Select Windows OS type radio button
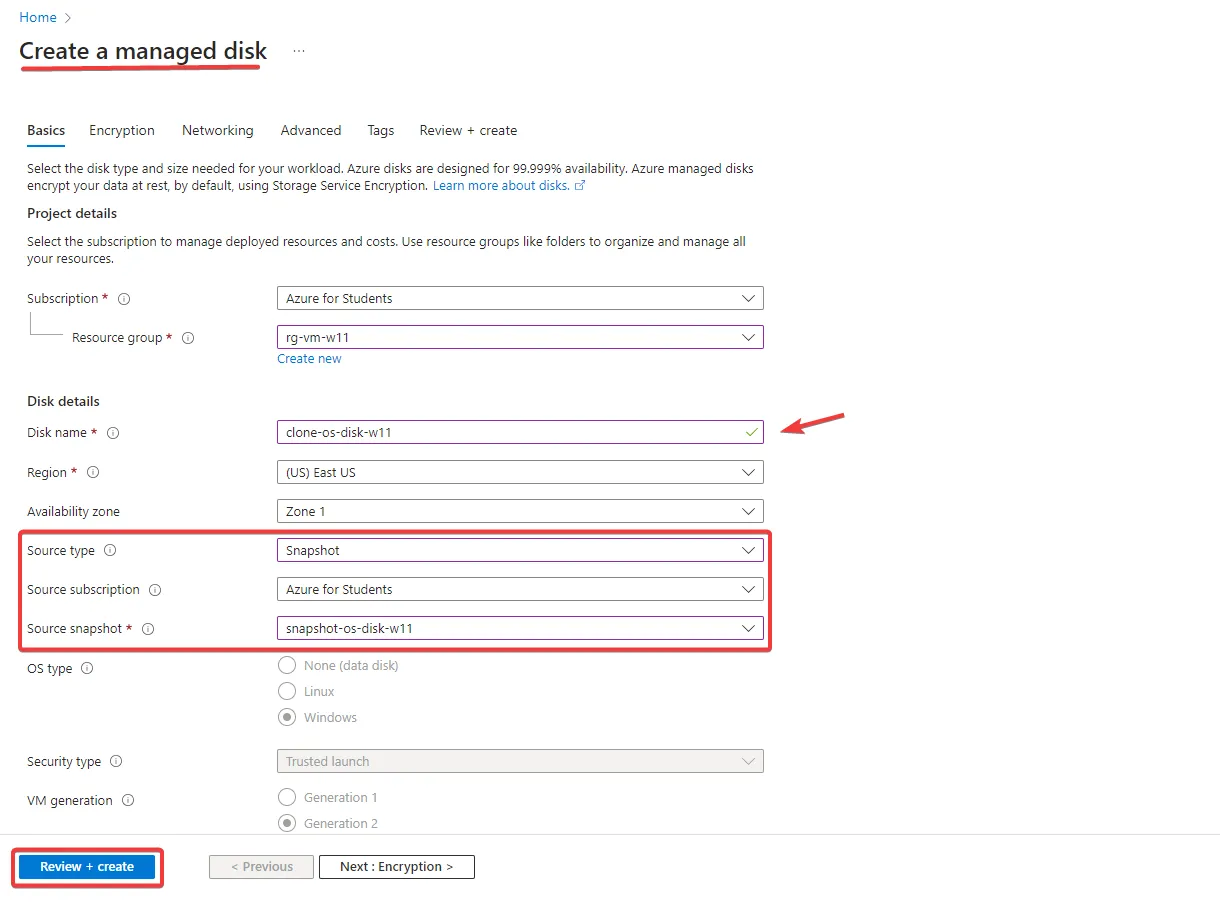 [287, 717]
